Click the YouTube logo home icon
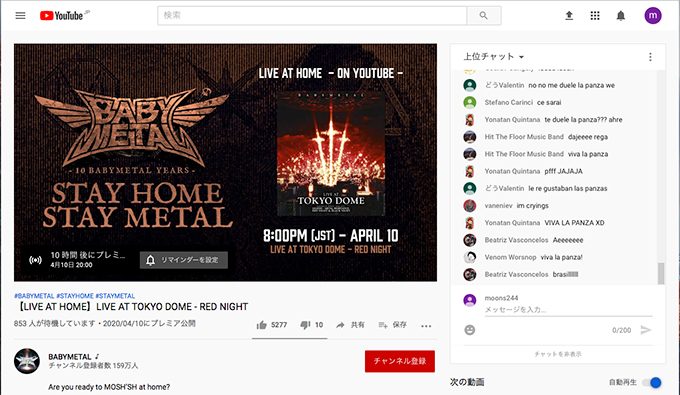 tap(61, 16)
